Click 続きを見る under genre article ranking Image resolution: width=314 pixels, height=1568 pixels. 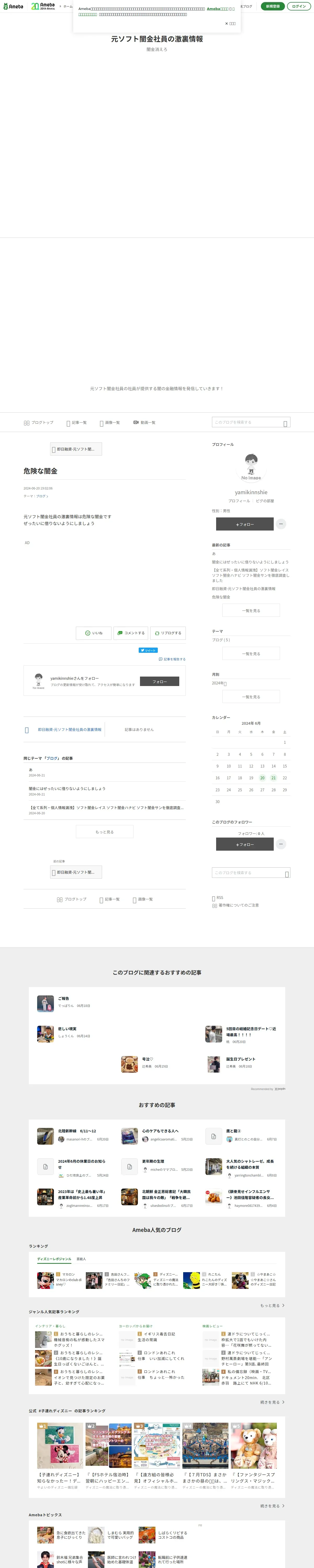tap(273, 1402)
